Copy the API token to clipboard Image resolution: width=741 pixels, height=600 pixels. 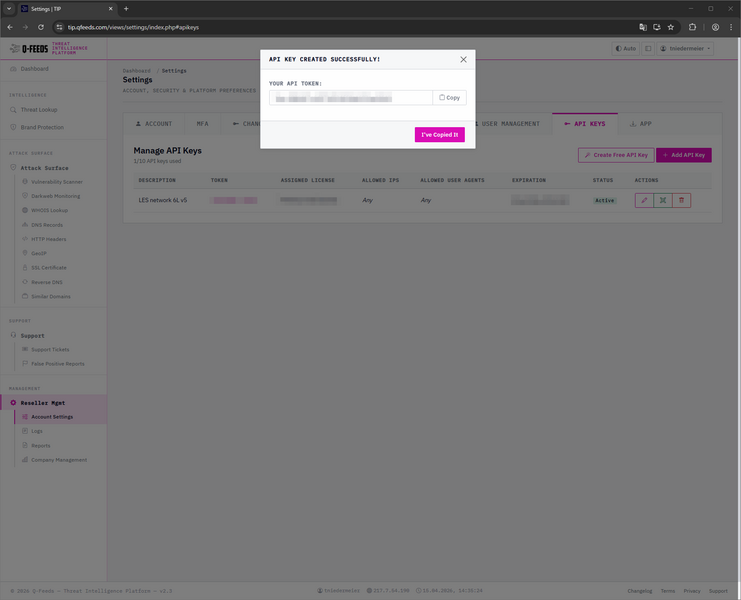[x=449, y=98]
